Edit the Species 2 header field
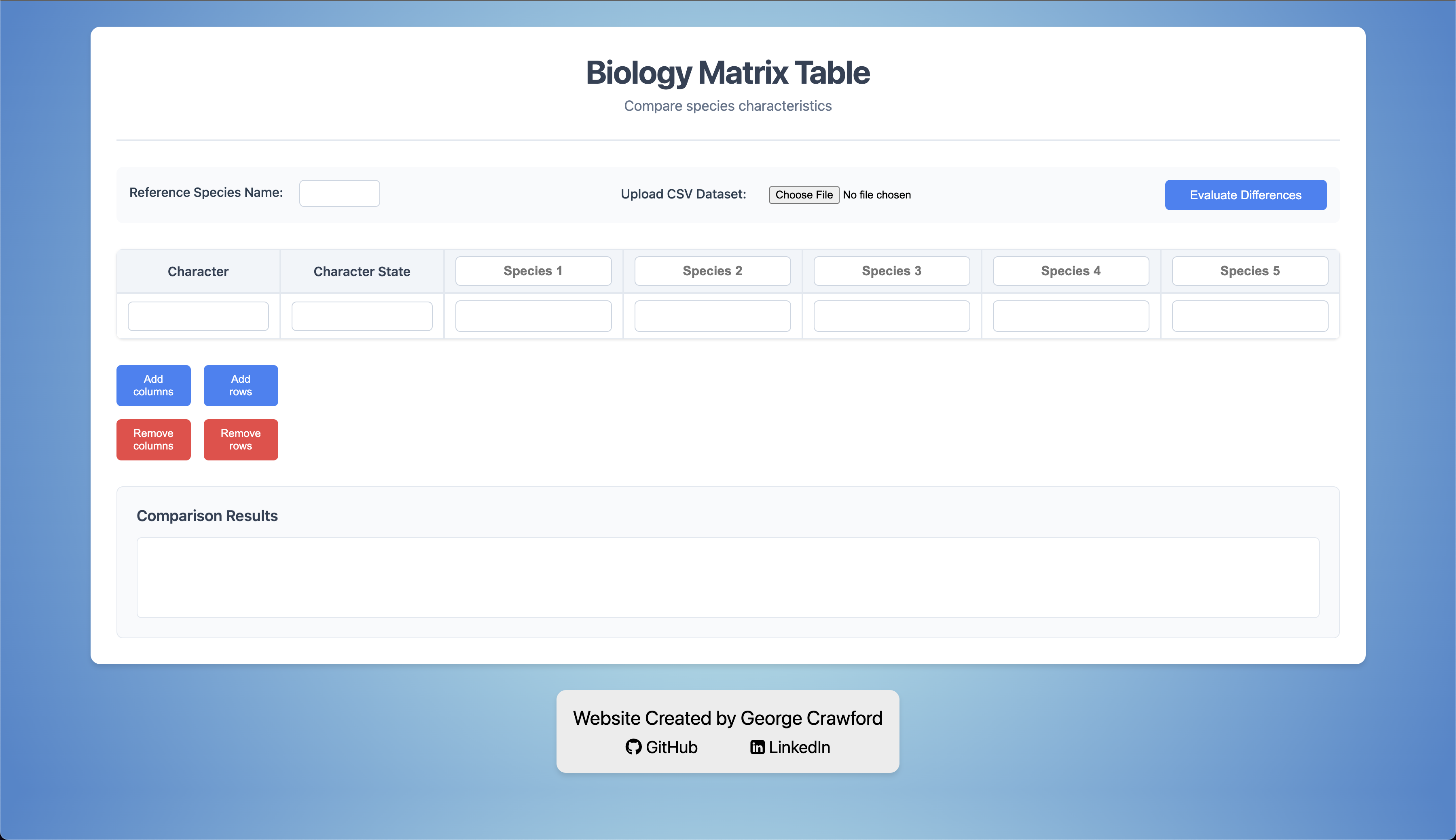The width and height of the screenshot is (1456, 840). pyautogui.click(x=712, y=271)
